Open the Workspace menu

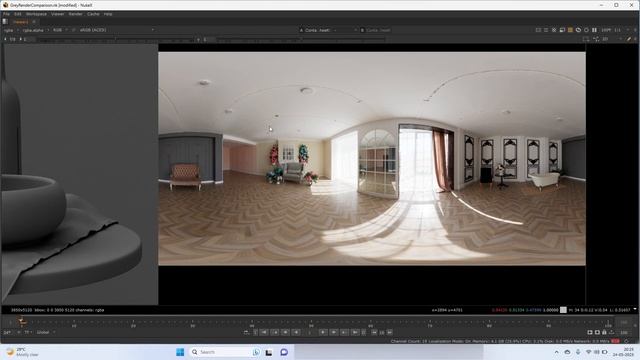(x=36, y=14)
